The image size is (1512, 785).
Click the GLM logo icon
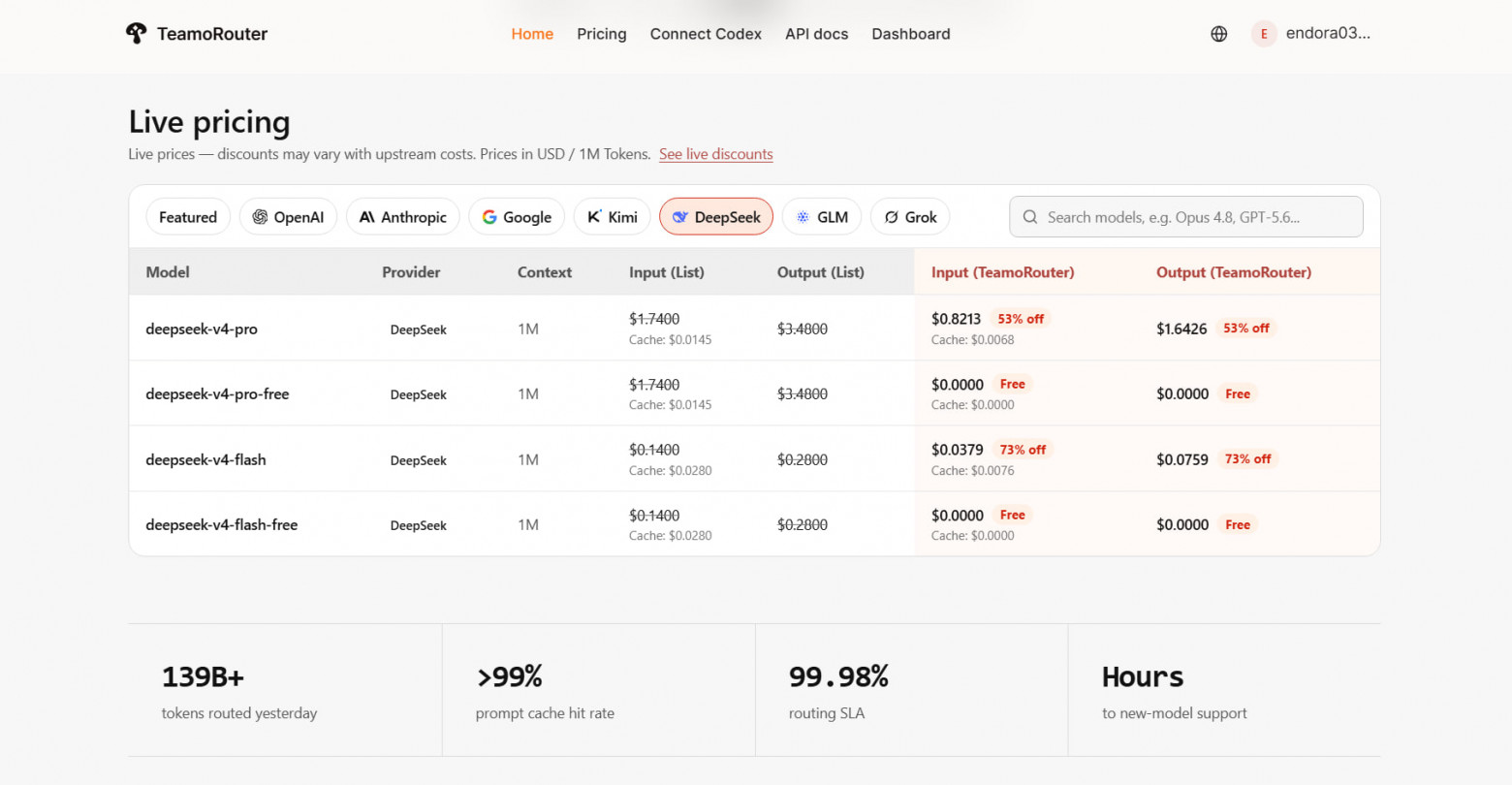coord(803,217)
